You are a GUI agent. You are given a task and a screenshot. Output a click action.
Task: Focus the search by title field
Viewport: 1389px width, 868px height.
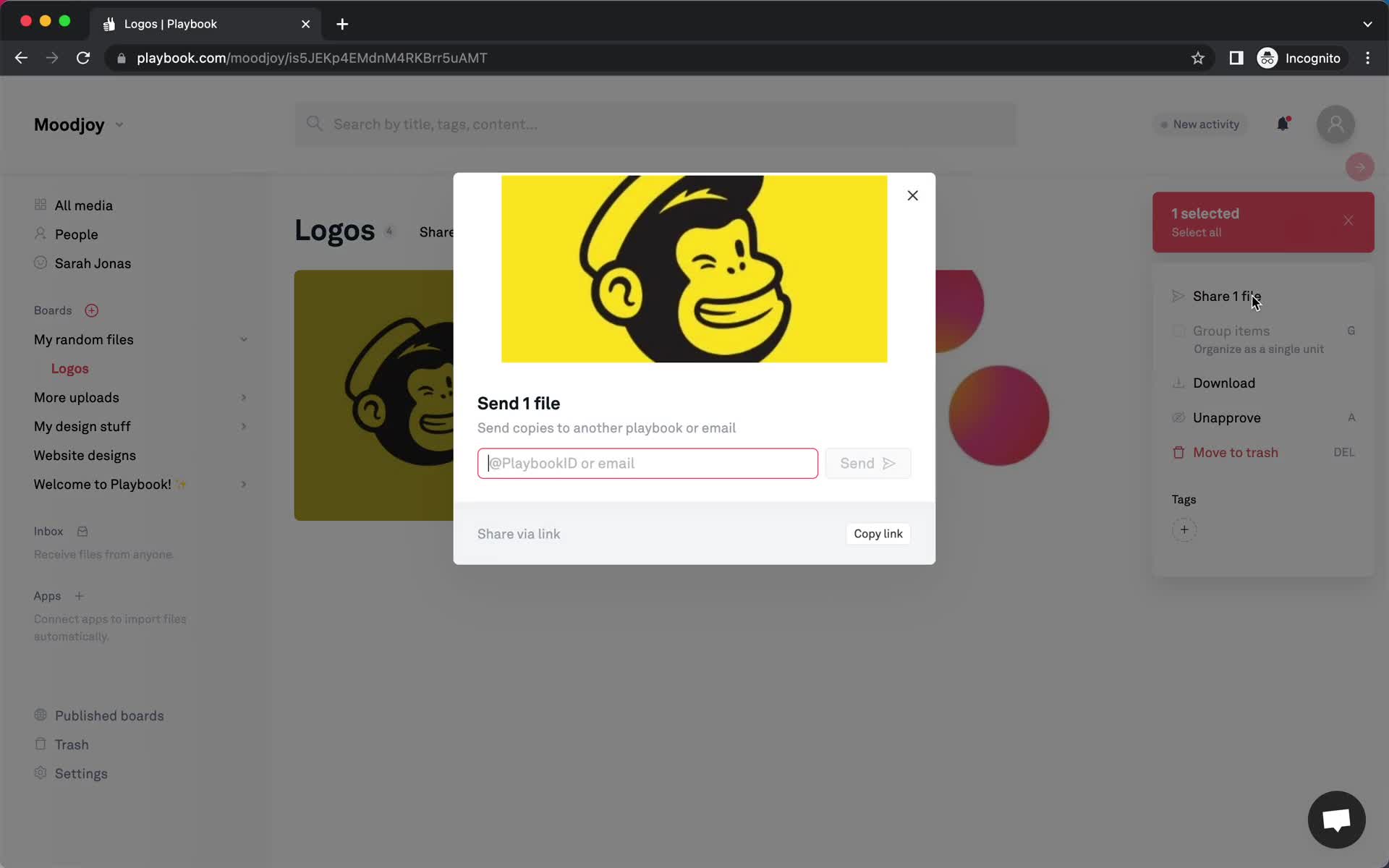655,124
